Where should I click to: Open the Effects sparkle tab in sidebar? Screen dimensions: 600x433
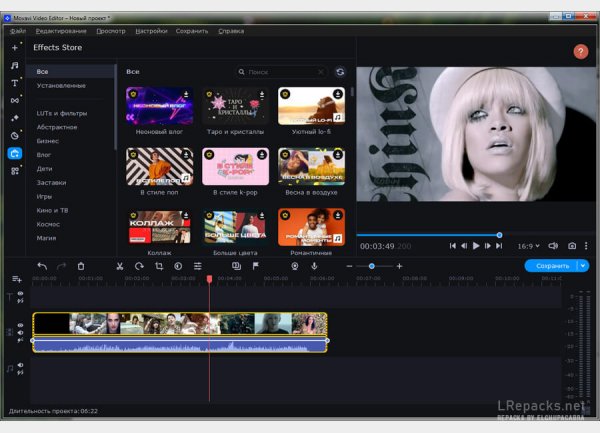(15, 118)
